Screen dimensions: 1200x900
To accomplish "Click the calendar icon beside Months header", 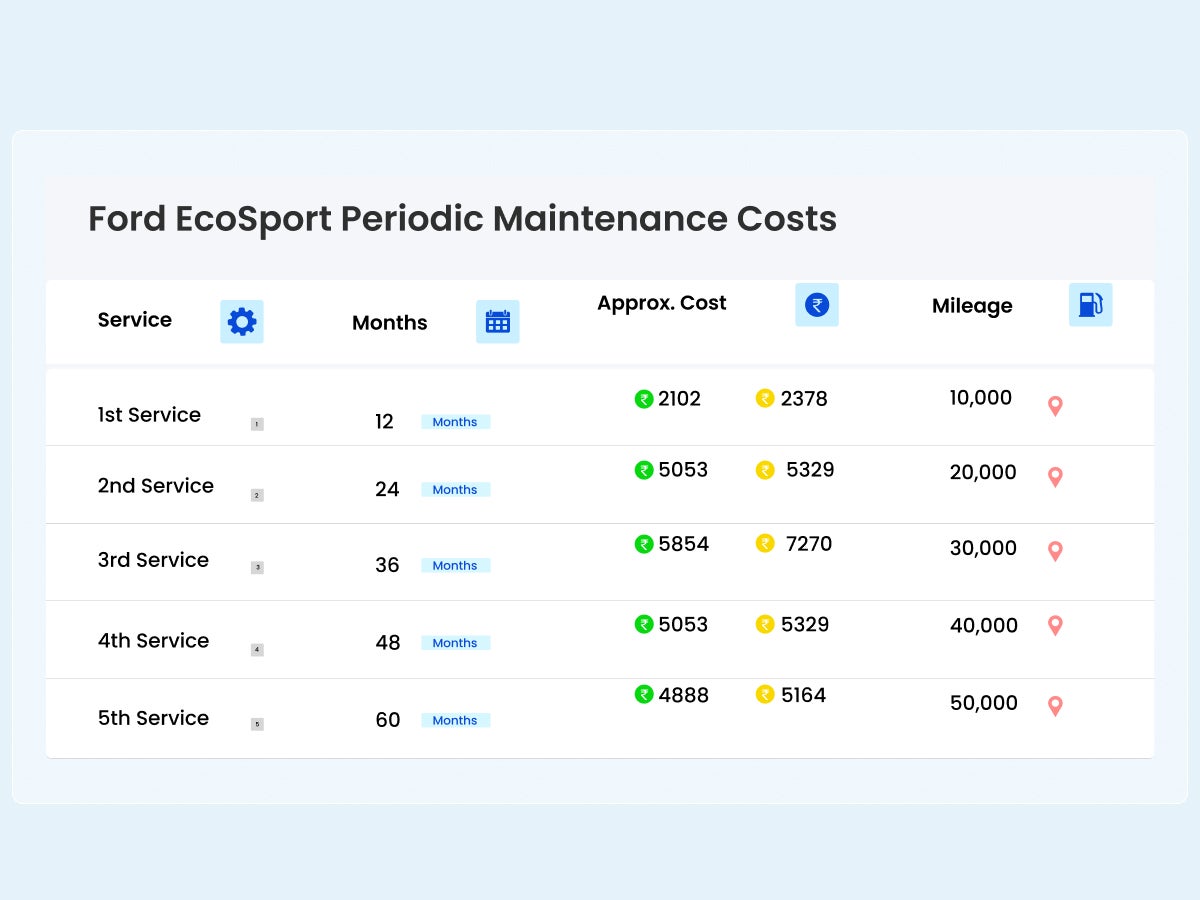I will 498,322.
